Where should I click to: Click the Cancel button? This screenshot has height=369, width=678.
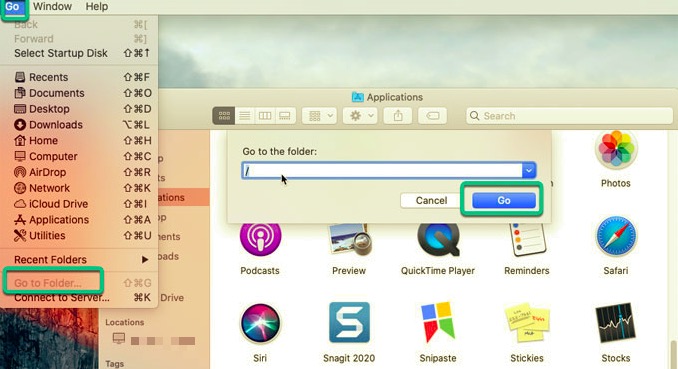click(431, 200)
